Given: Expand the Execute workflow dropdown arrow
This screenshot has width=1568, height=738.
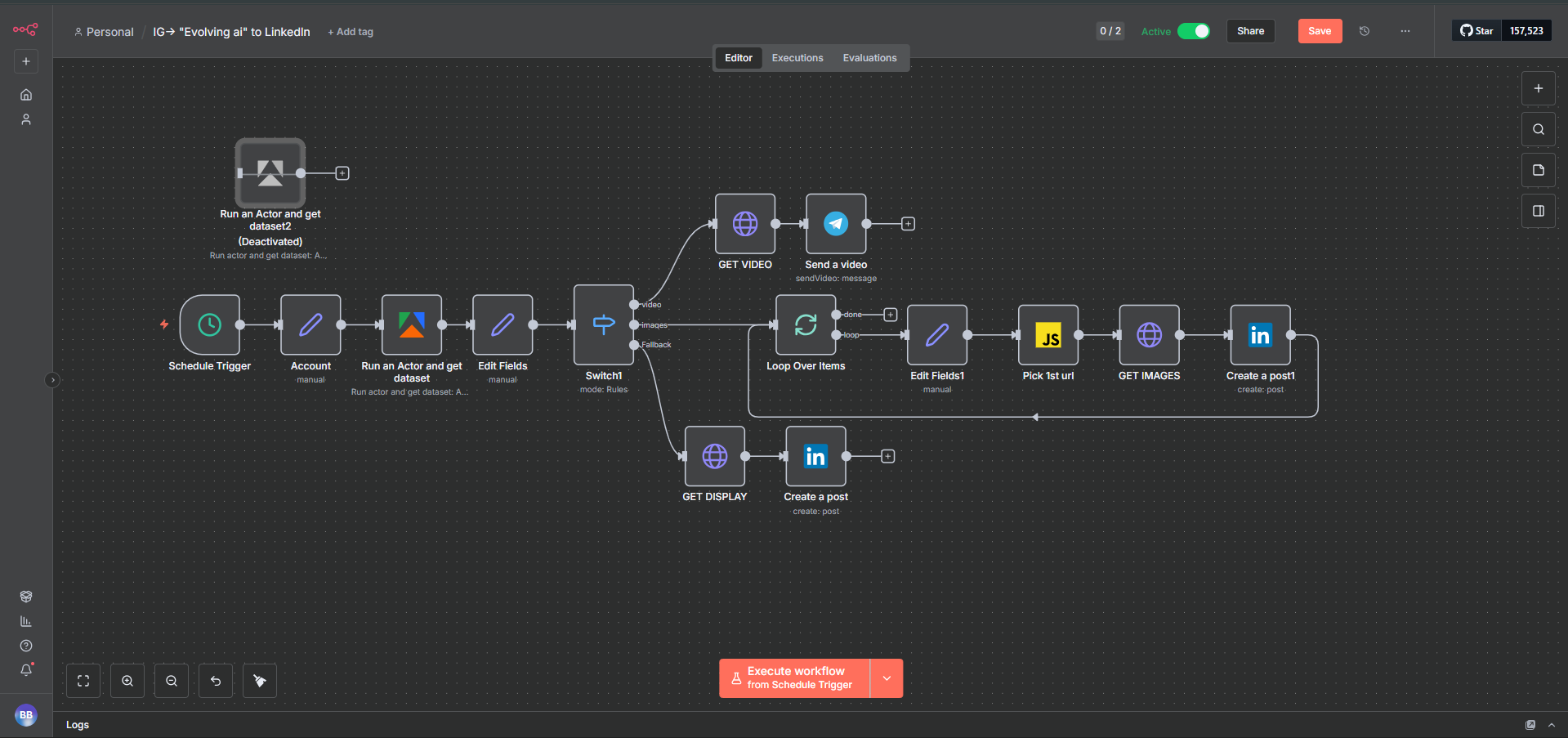Looking at the screenshot, I should [x=886, y=678].
